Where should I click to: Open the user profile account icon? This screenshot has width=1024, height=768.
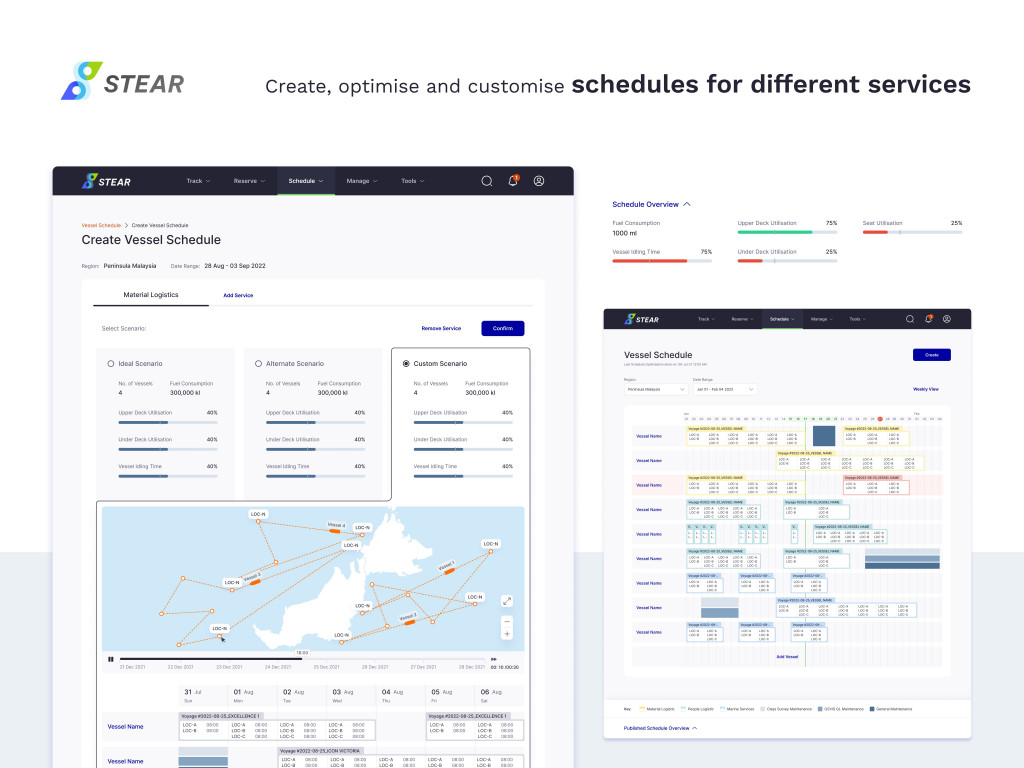pyautogui.click(x=539, y=181)
